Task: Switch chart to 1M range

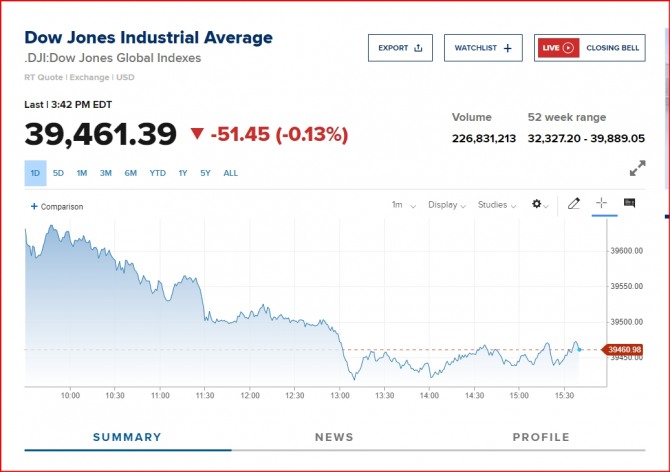Action: tap(82, 173)
